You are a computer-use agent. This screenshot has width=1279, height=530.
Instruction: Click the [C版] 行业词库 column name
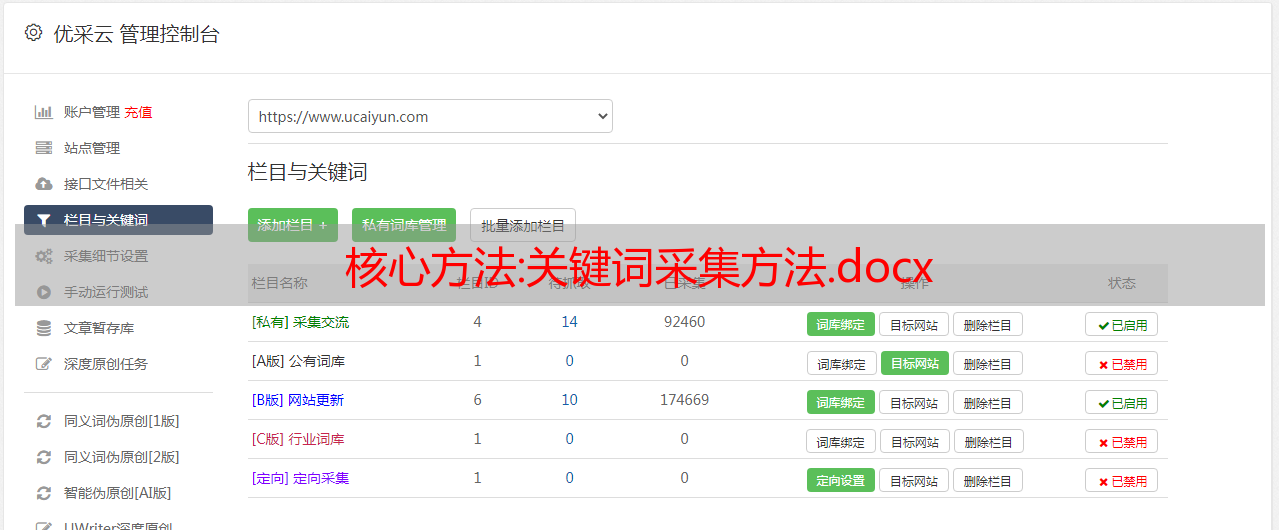(298, 439)
